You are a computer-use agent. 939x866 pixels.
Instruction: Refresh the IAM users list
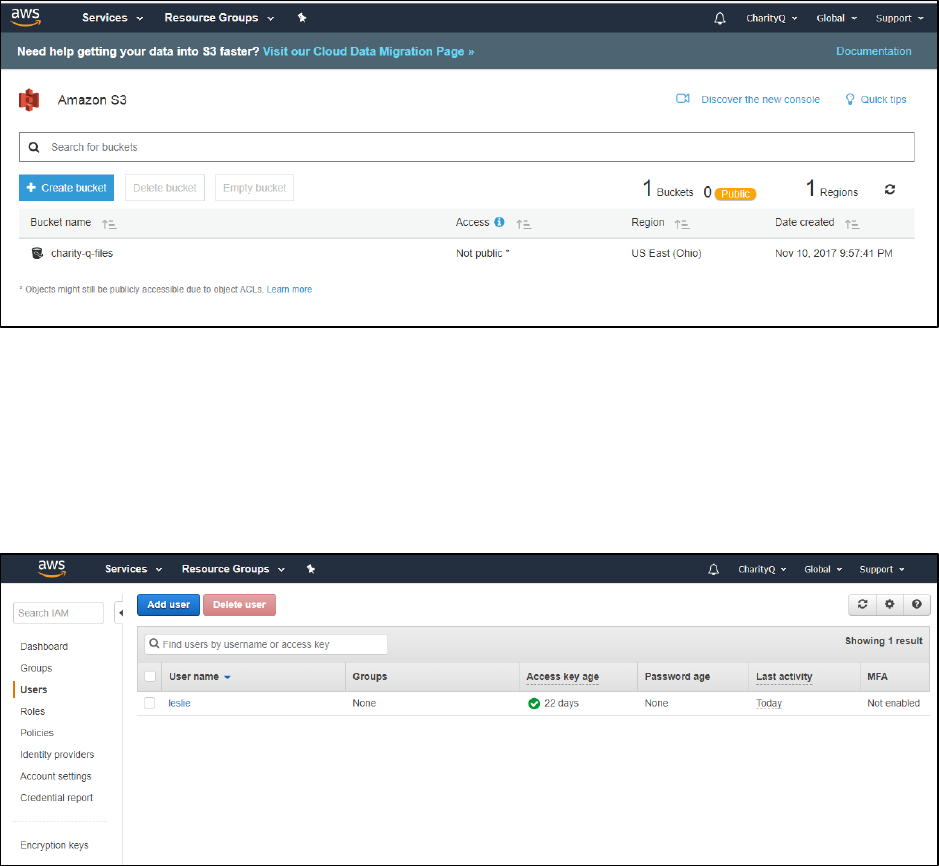point(862,604)
